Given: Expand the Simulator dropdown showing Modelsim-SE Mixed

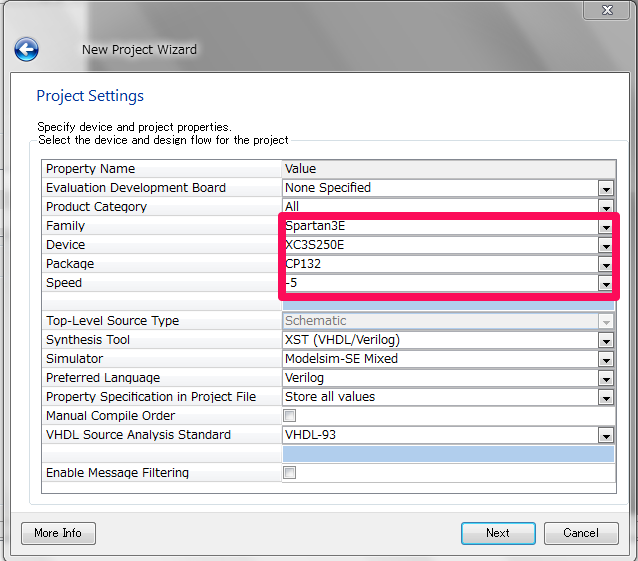Looking at the screenshot, I should tap(605, 359).
